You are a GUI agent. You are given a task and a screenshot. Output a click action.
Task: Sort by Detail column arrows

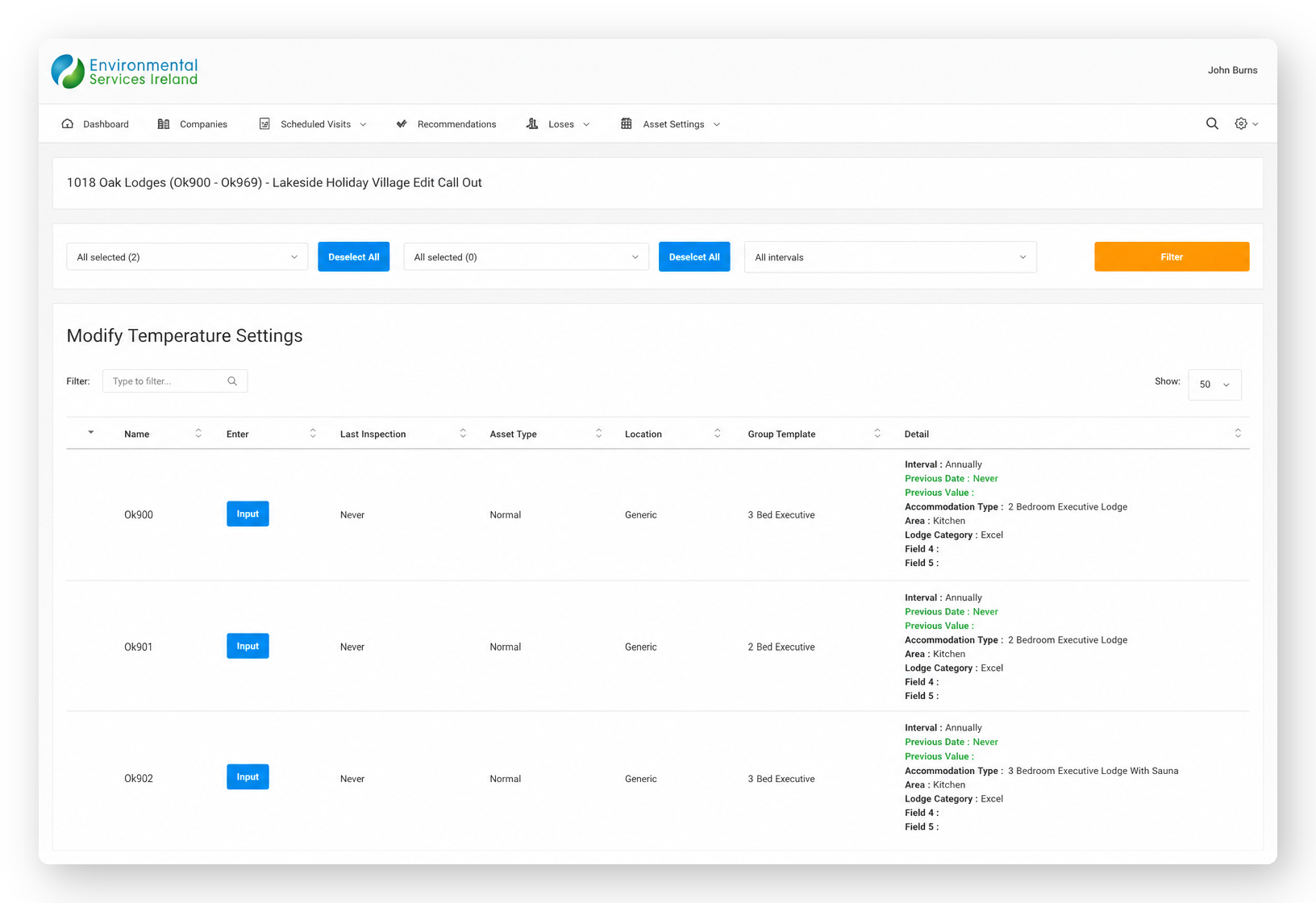[x=1238, y=434]
